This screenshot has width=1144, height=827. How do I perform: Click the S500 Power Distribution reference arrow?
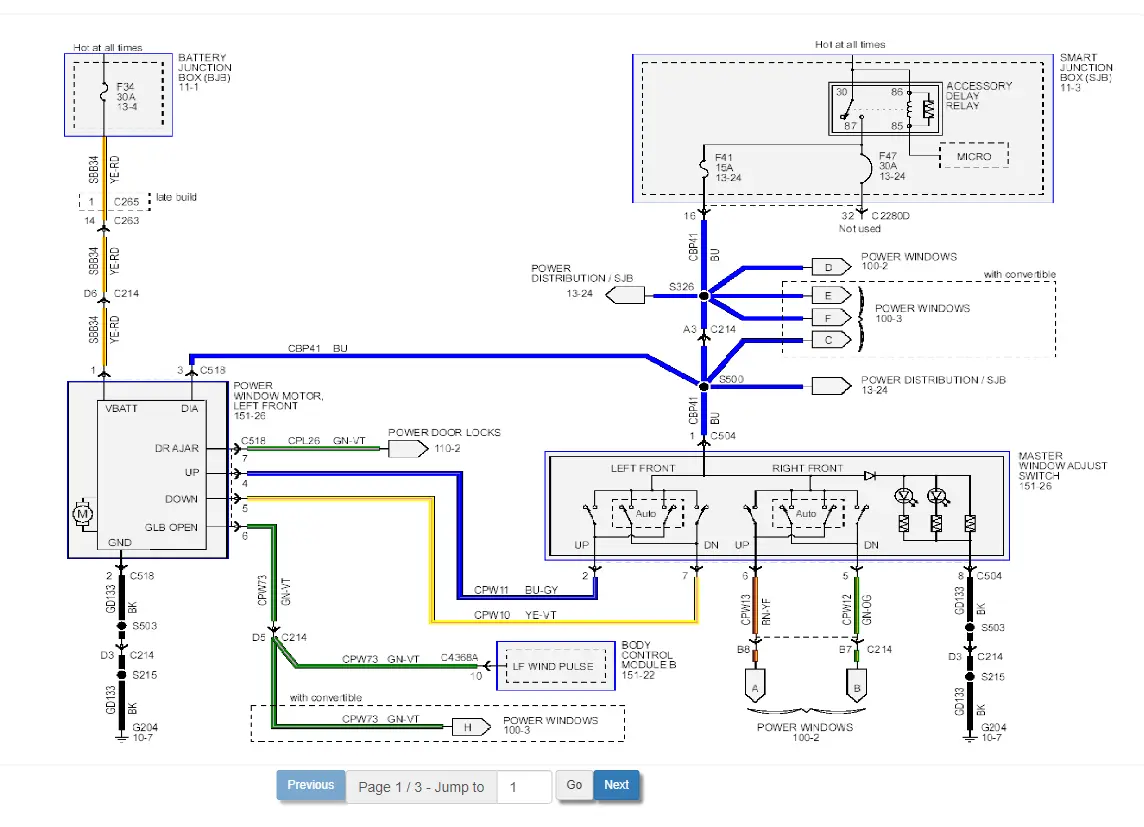tap(831, 386)
